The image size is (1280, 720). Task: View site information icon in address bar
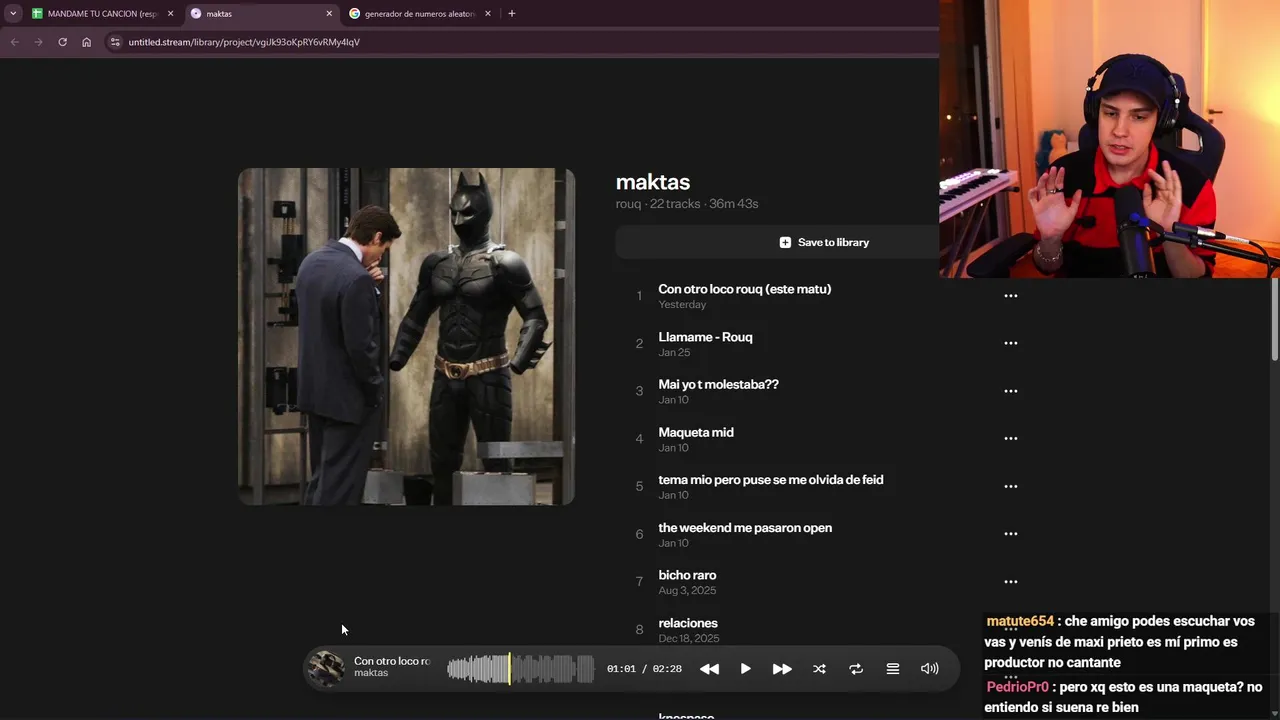[x=115, y=42]
